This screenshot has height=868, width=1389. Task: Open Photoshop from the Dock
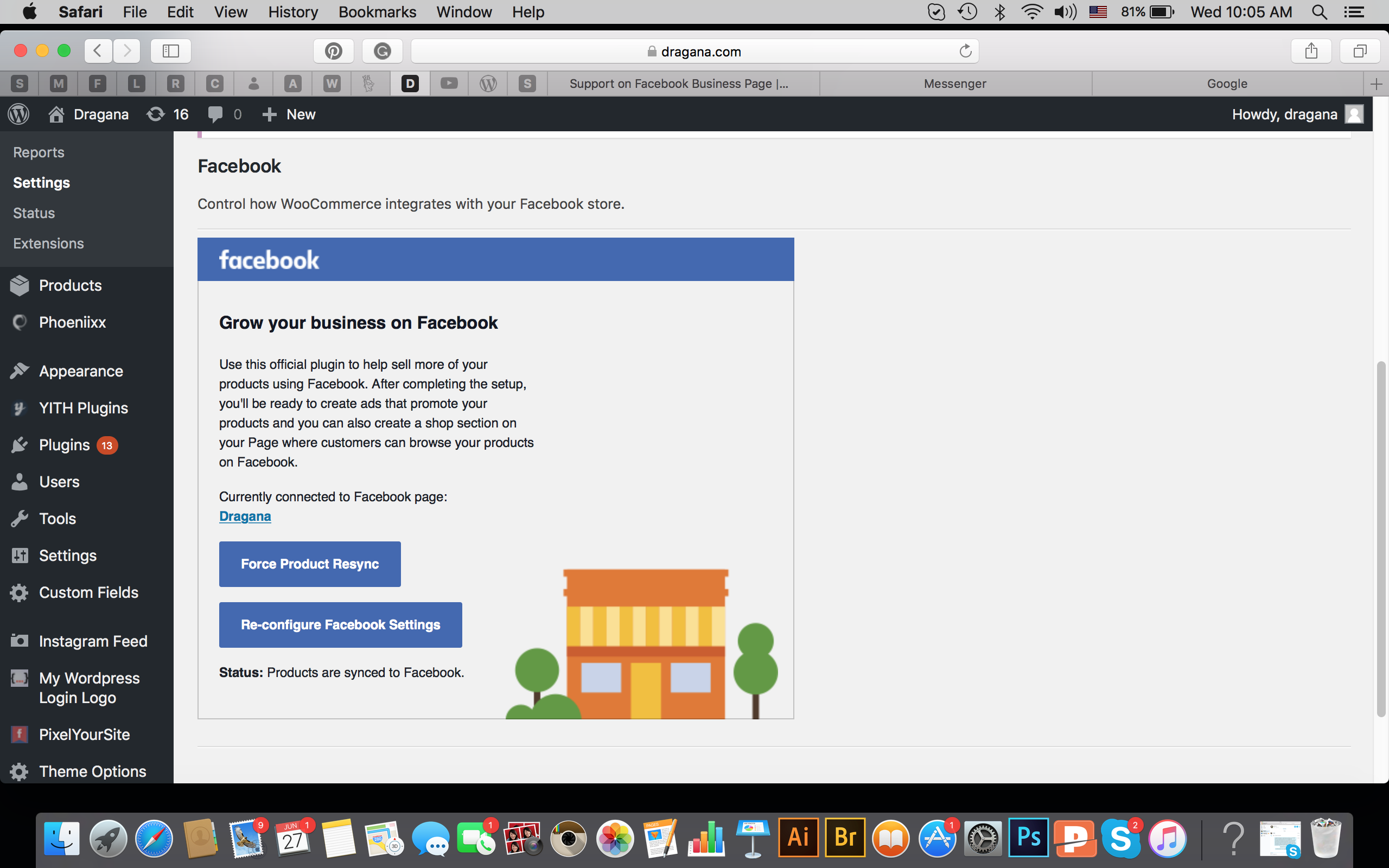[x=1029, y=838]
